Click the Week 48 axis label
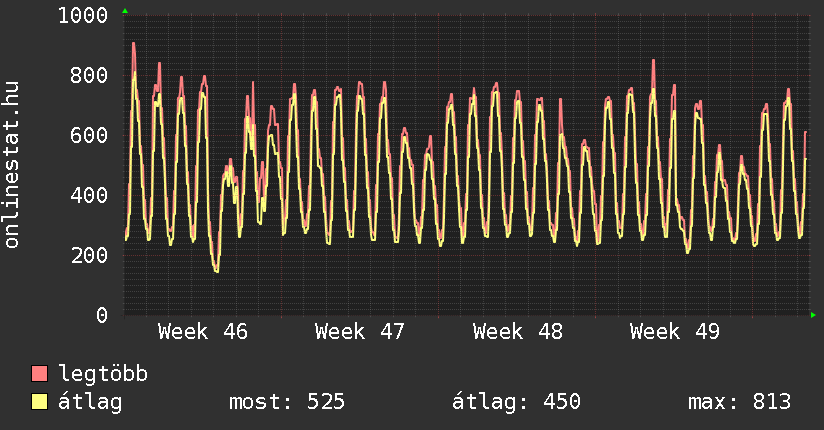This screenshot has height=430, width=824. tap(518, 331)
